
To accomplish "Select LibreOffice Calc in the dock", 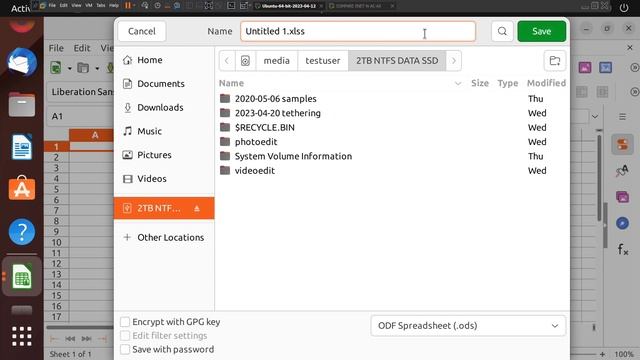I will pos(22,276).
